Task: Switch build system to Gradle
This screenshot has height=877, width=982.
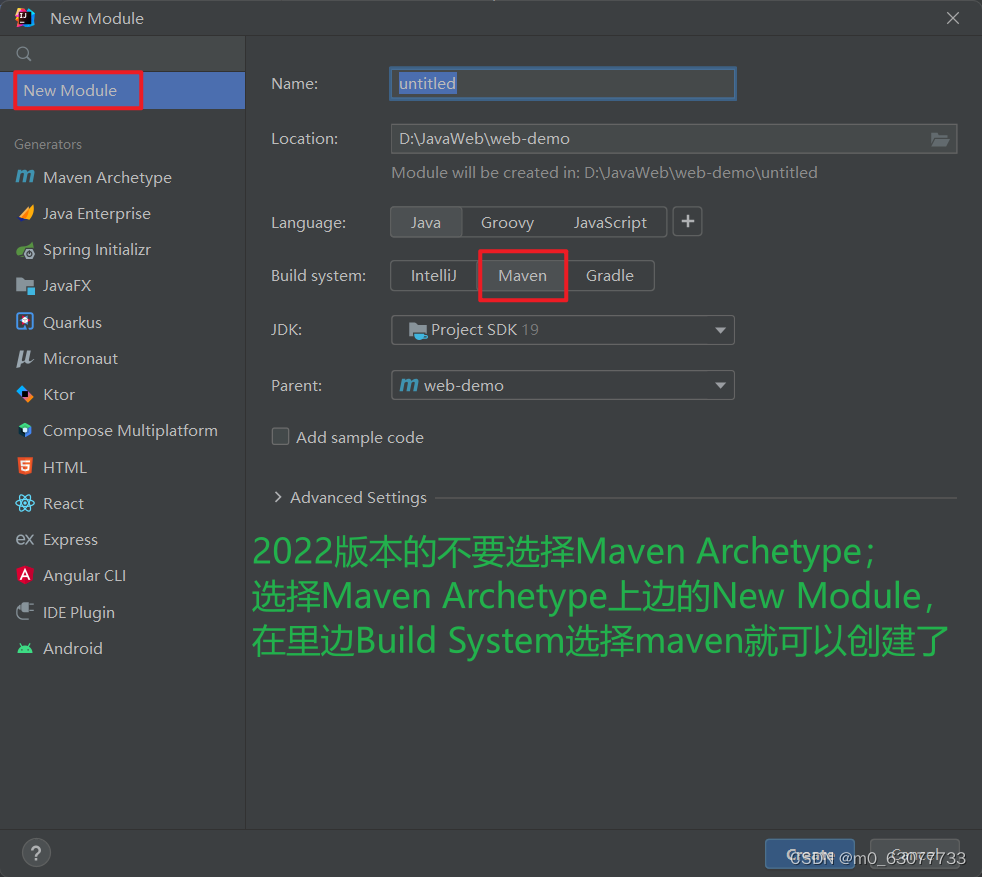Action: 610,275
